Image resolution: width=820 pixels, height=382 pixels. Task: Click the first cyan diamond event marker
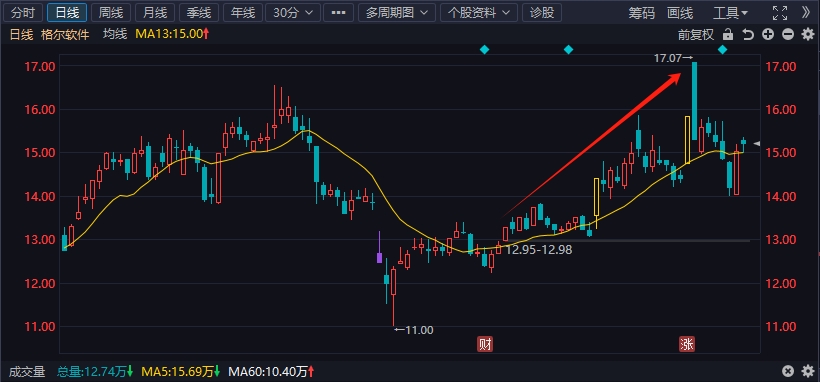(484, 50)
